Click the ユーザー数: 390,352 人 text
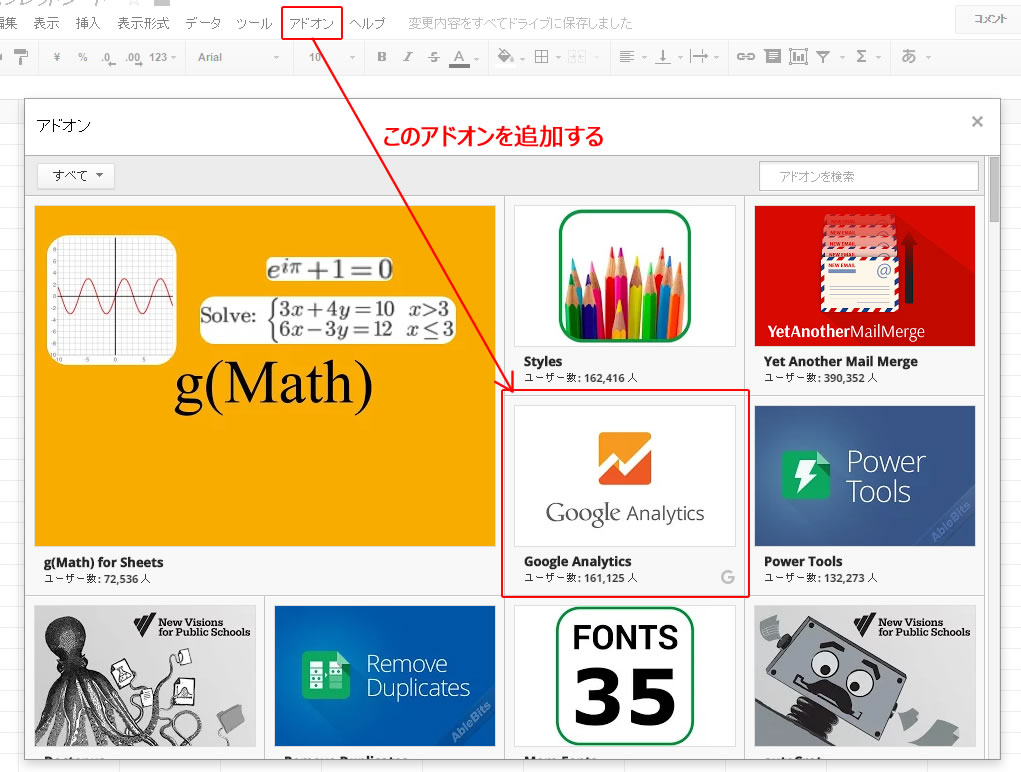 (820, 378)
